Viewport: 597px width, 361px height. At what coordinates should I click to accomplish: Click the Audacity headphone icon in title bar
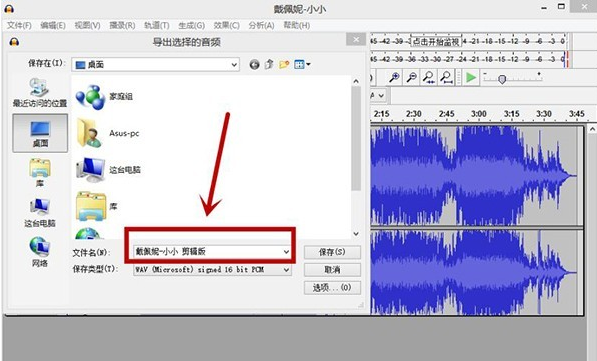click(9, 8)
